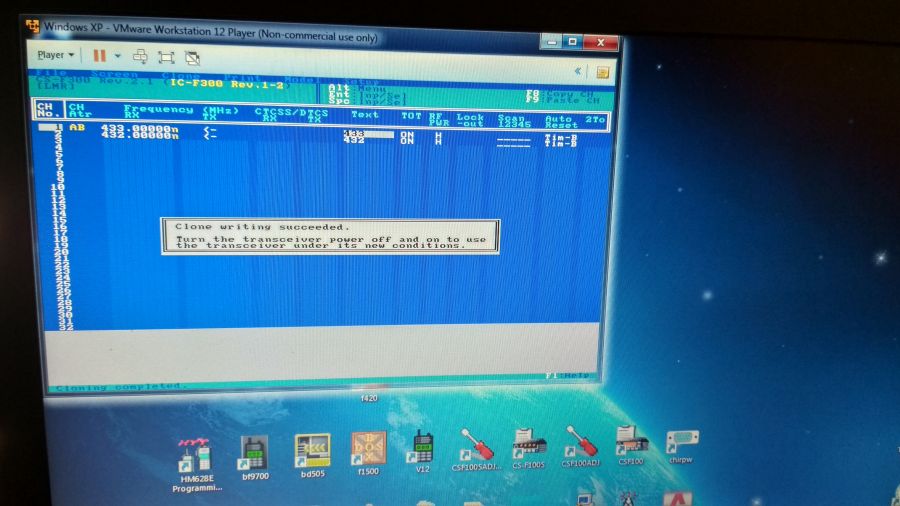Click the VMware pause button
900x506 pixels.
[99, 56]
